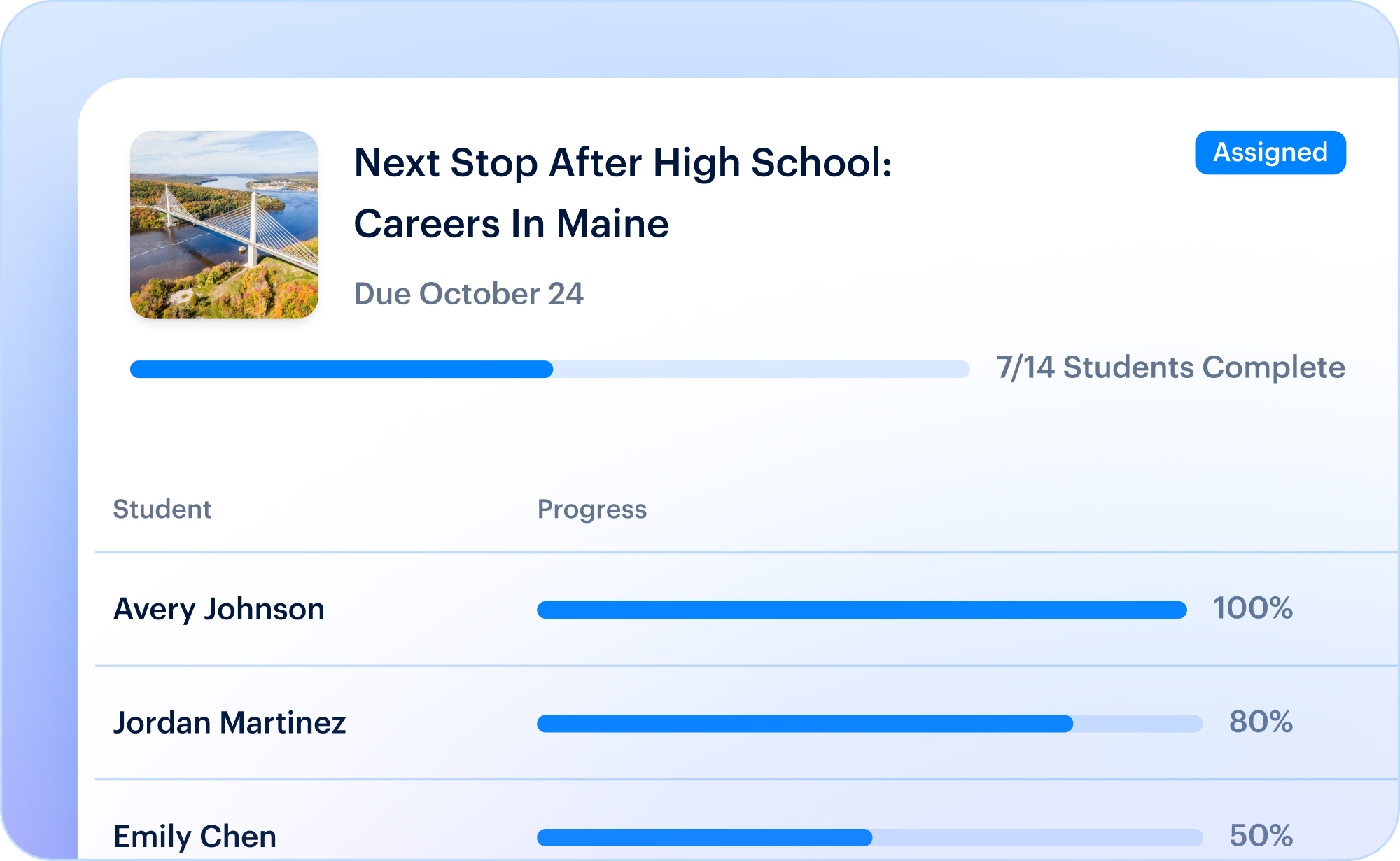Click Jordan Martinez's progress bar

point(869,724)
